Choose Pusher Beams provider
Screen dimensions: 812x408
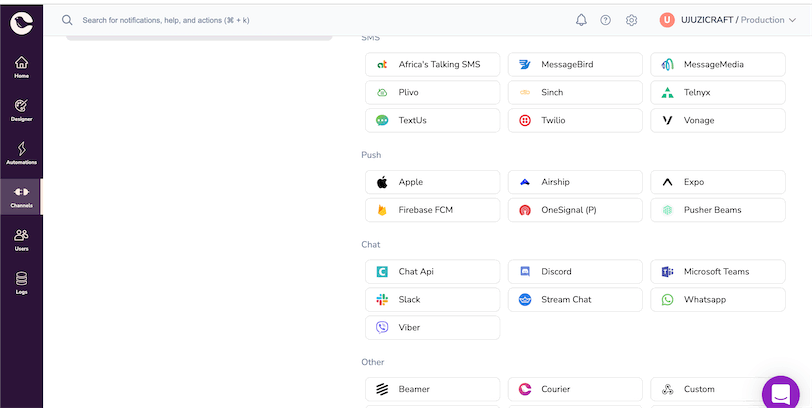tap(718, 210)
